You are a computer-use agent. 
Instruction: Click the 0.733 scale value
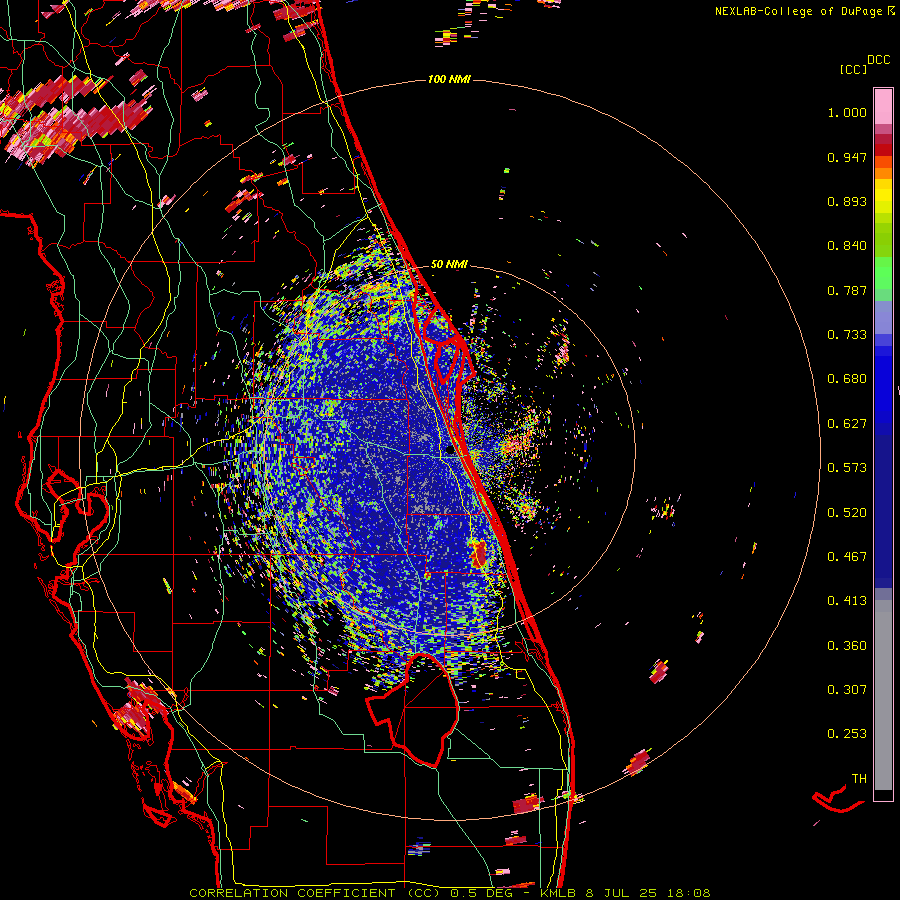[x=847, y=335]
